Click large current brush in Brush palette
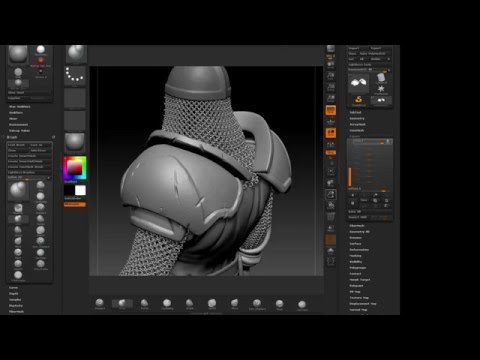 tap(18, 191)
